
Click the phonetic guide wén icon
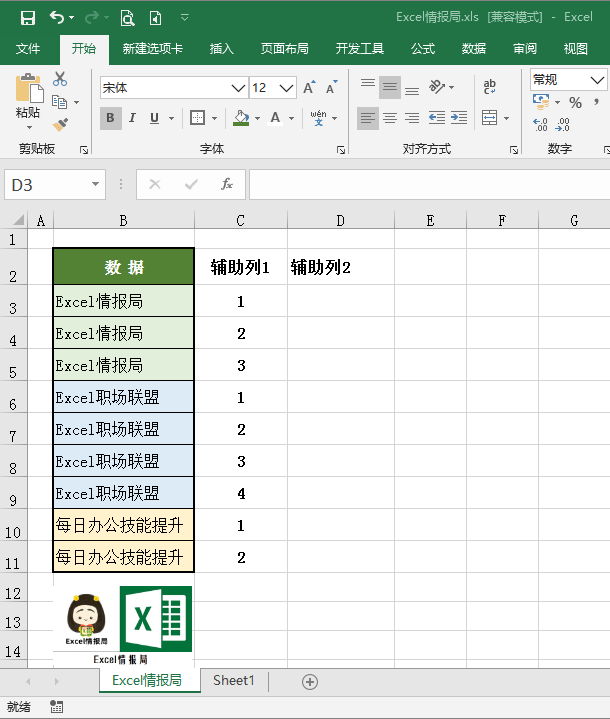pos(318,118)
